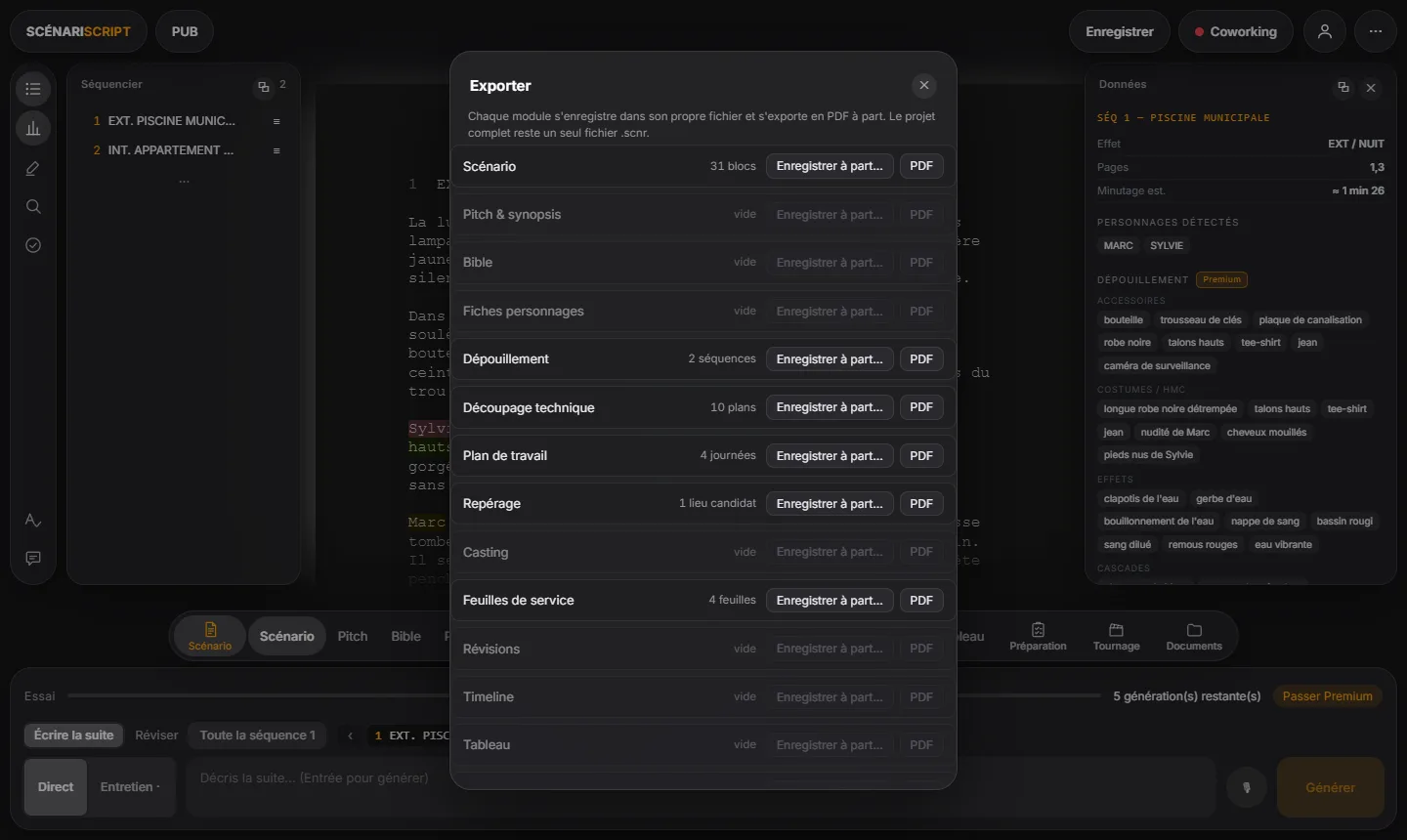
Task: Export Plan de travail as PDF
Action: (x=921, y=456)
